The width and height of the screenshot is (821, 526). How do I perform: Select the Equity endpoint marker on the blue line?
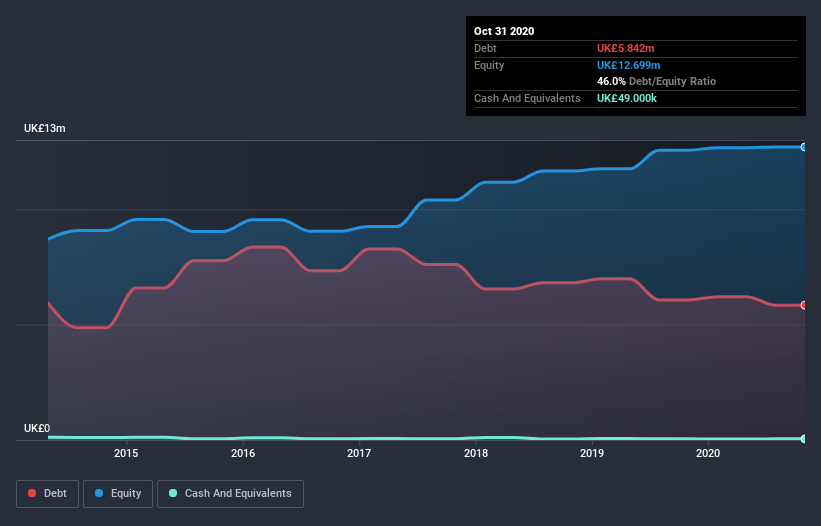[x=804, y=147]
